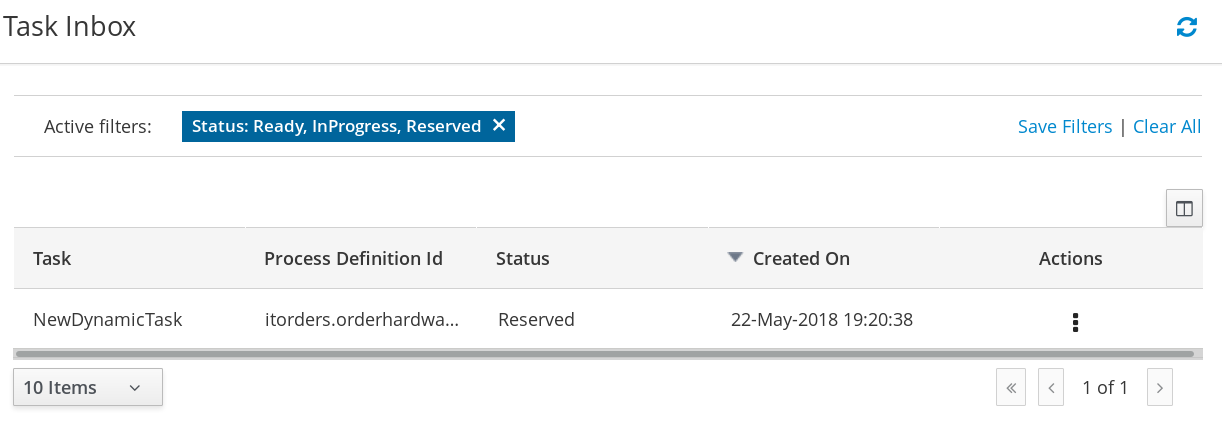Image resolution: width=1222 pixels, height=439 pixels.
Task: Remove the Status filter chip
Action: (x=499, y=126)
